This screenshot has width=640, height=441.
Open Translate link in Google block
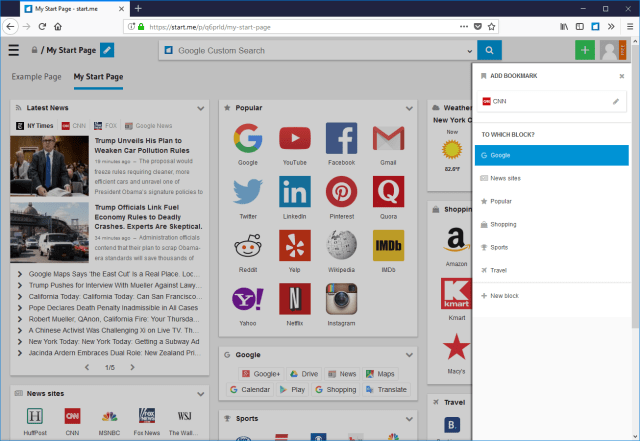coord(387,390)
